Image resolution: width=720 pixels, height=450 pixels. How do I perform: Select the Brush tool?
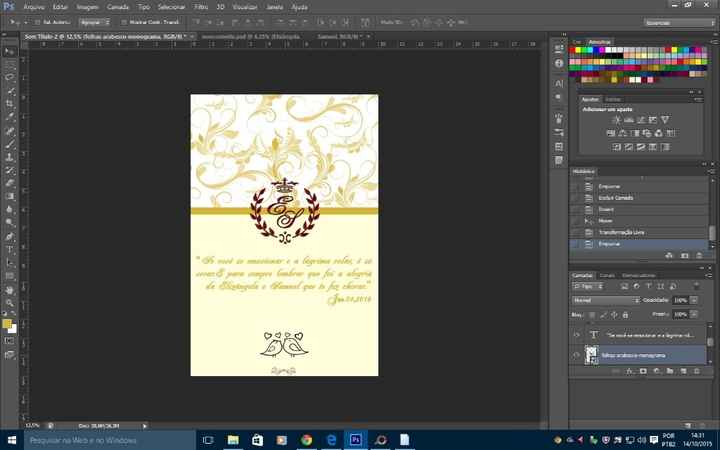pyautogui.click(x=9, y=144)
